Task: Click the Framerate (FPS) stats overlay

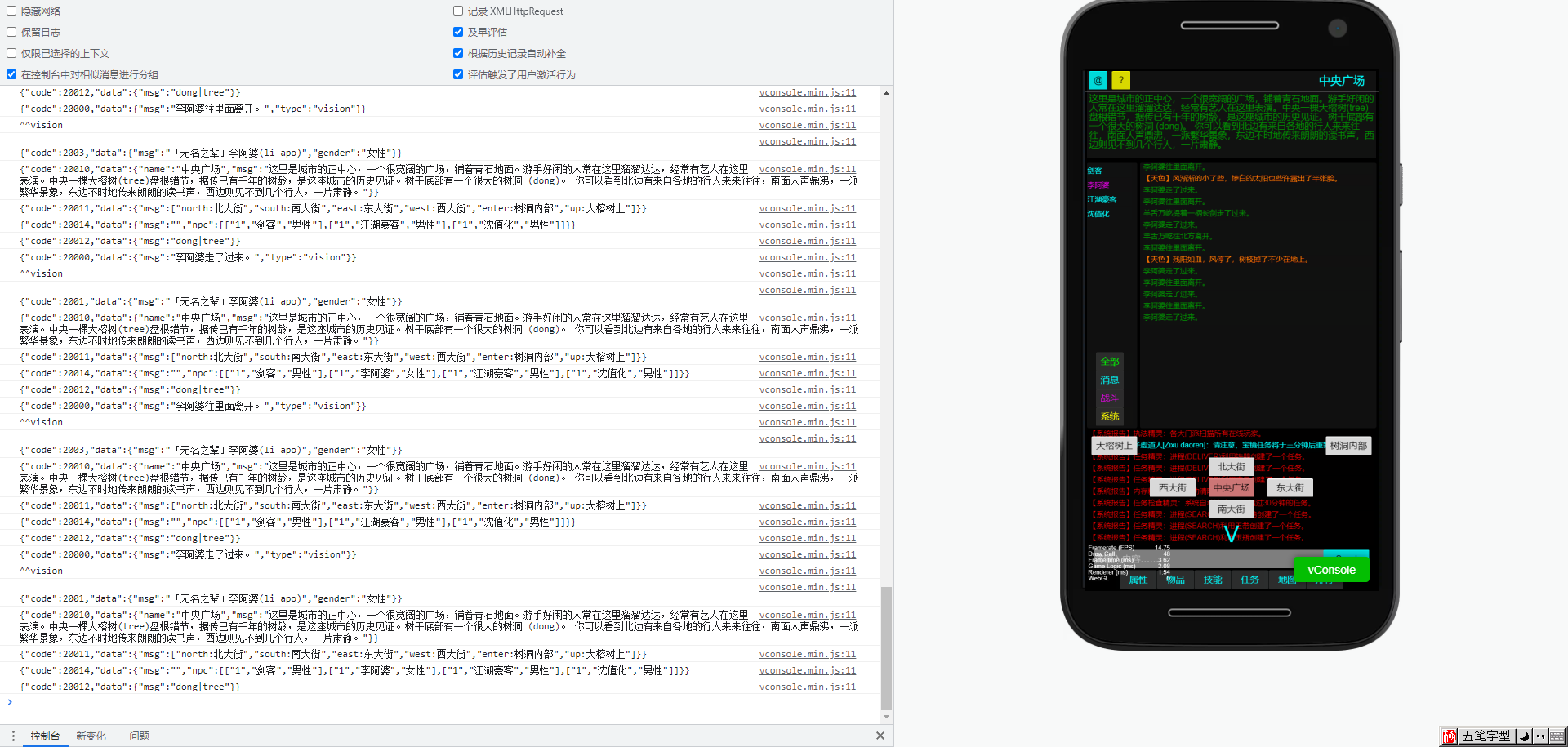Action: 1129,562
